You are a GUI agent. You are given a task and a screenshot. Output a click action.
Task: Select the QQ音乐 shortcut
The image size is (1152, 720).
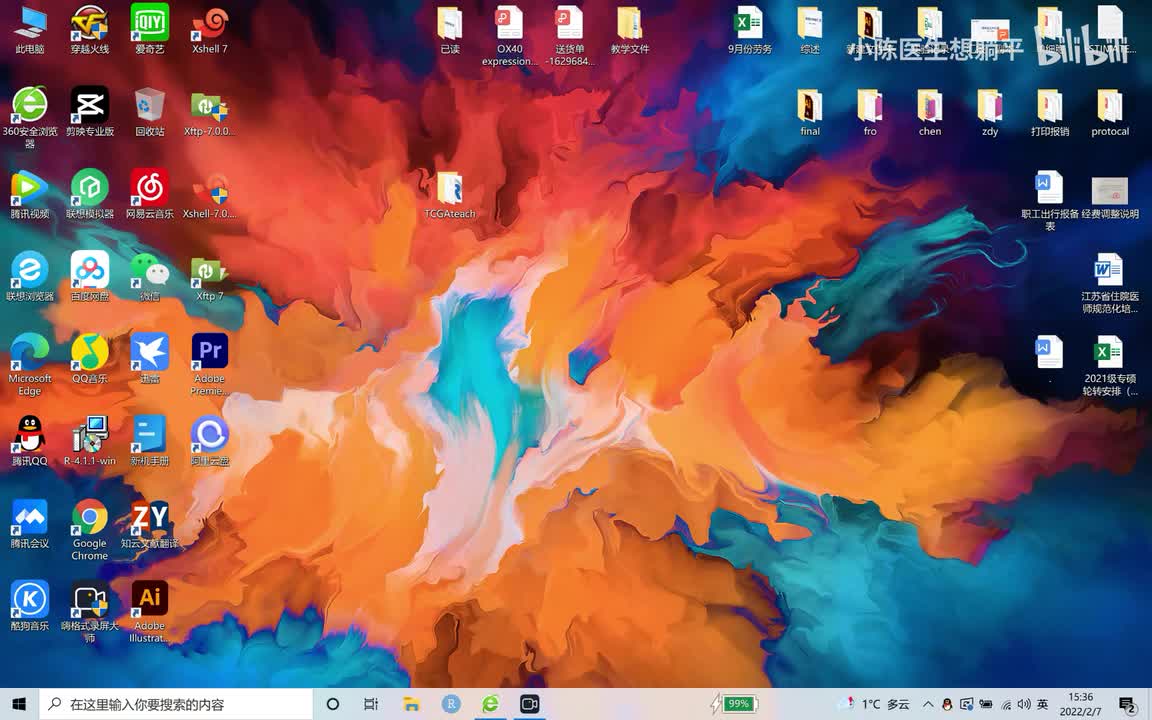tap(90, 359)
